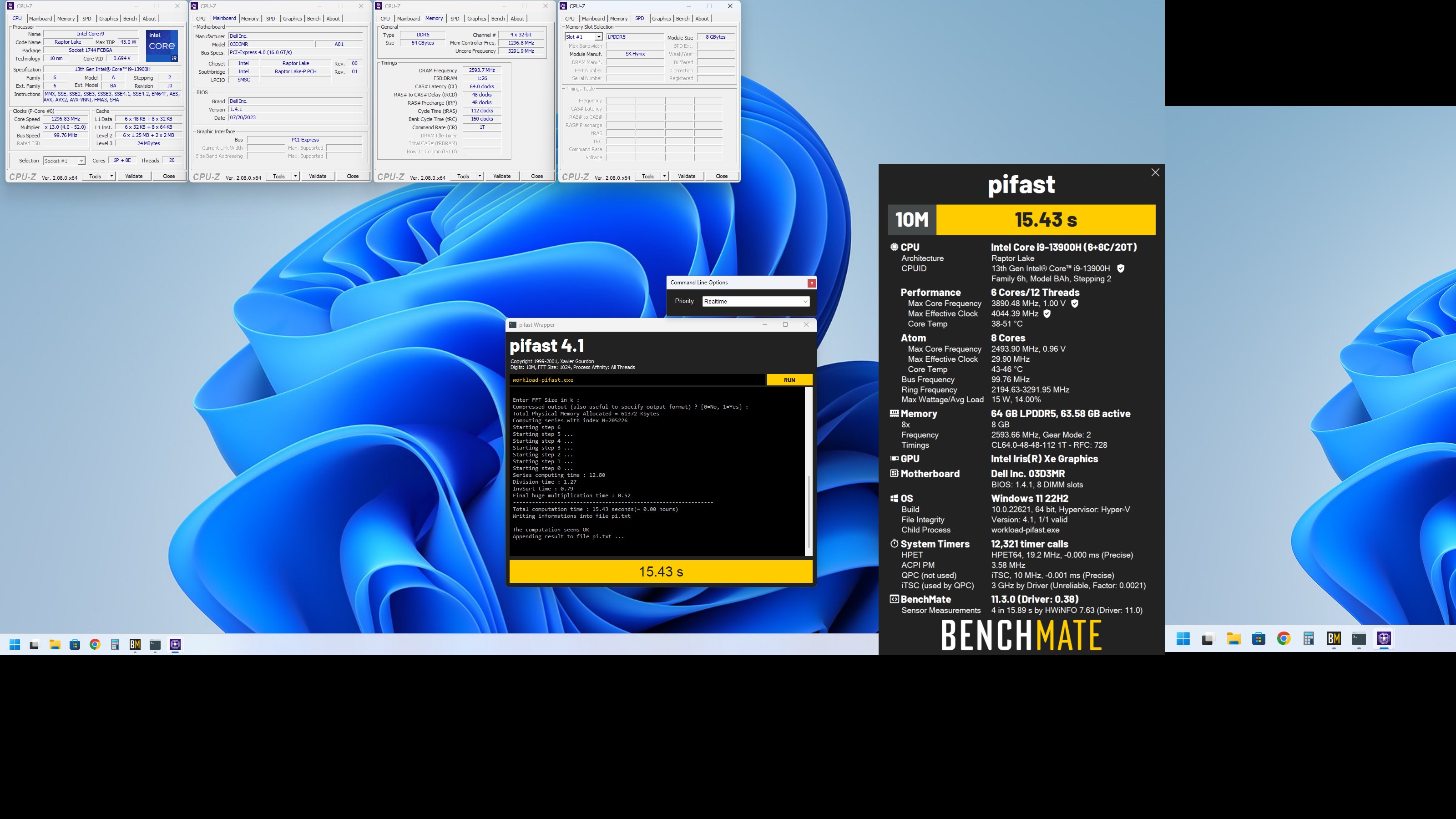Click the purple CPU-Z icon on the left taskbar
The height and width of the screenshot is (819, 1456).
175,644
